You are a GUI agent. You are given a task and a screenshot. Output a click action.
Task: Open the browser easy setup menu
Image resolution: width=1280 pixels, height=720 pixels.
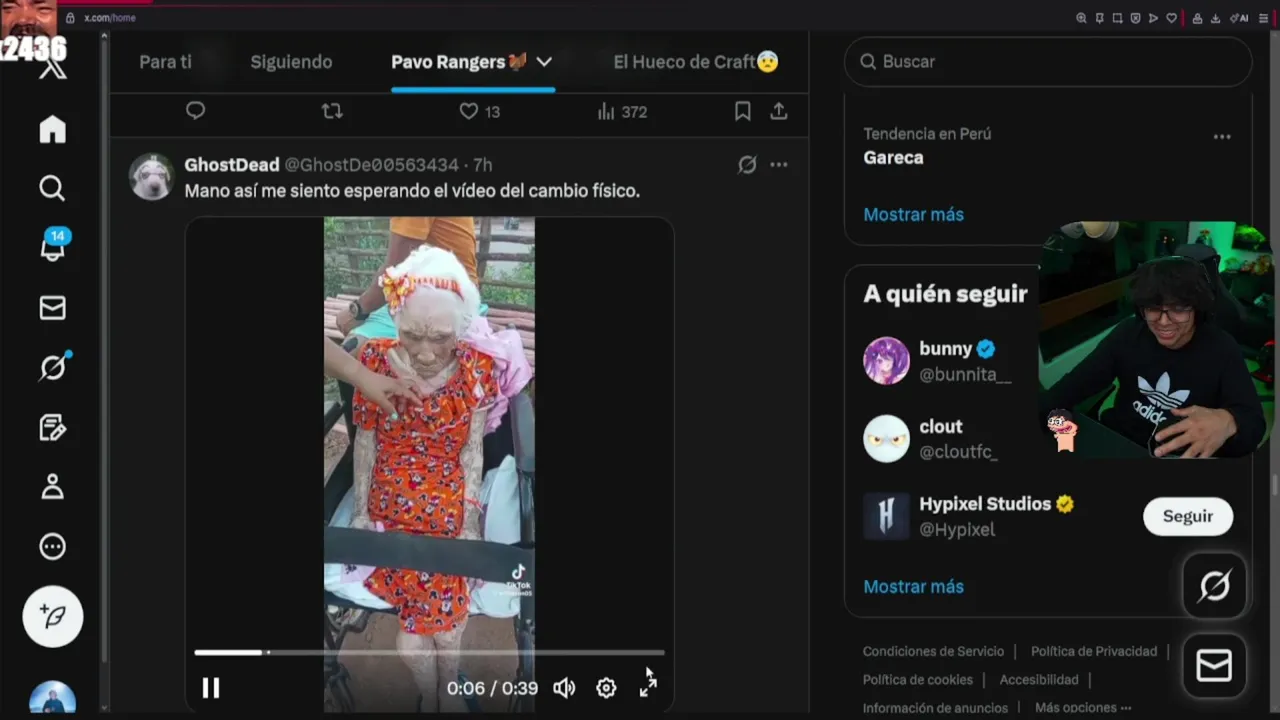1263,18
